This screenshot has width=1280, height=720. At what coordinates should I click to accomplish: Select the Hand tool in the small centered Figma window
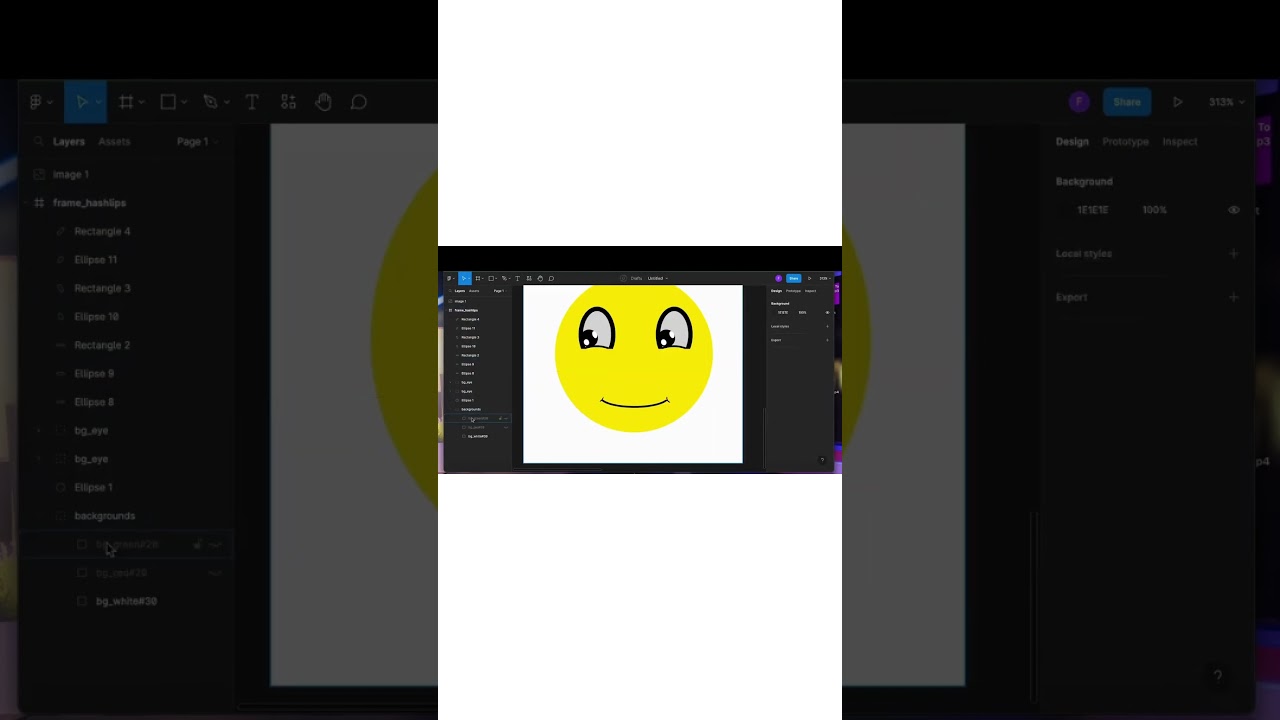540,278
